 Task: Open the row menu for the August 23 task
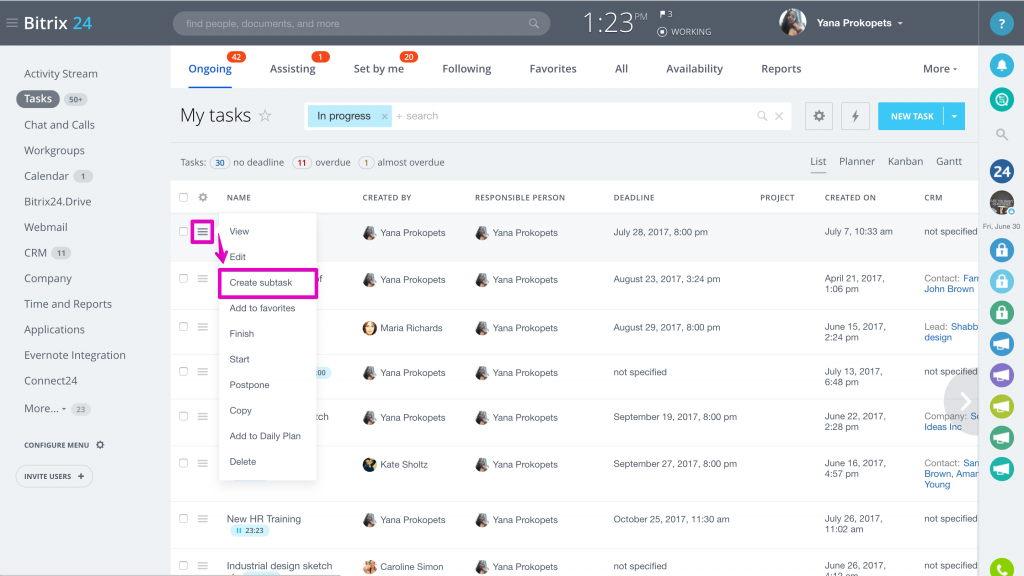(202, 279)
